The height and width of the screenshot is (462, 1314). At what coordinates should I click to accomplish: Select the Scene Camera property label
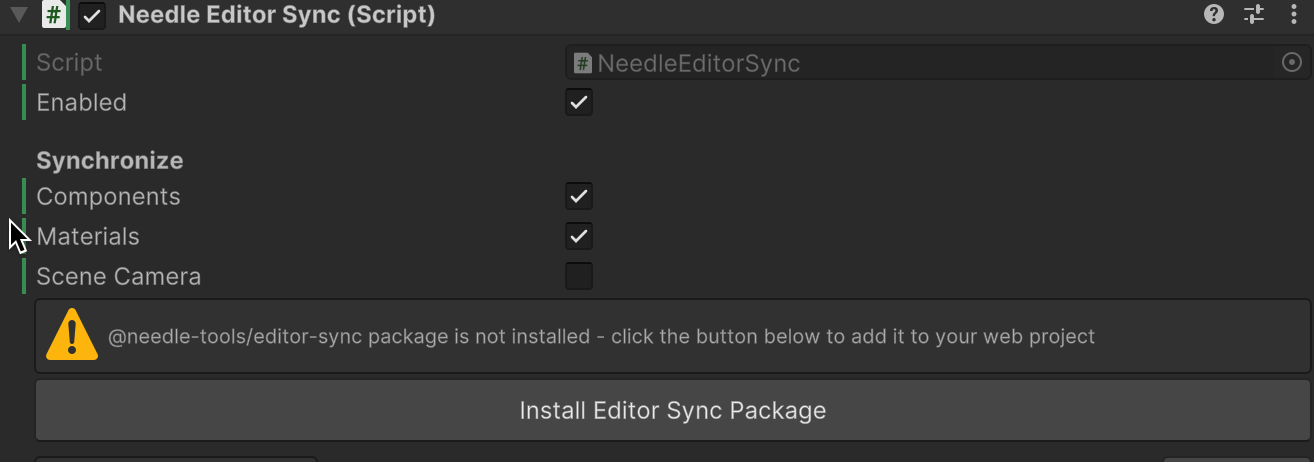pos(119,277)
